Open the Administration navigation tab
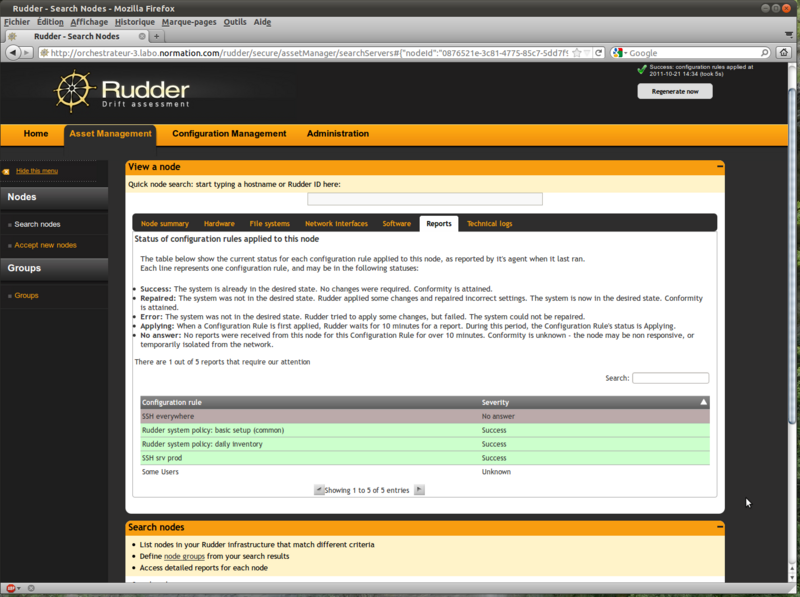Image resolution: width=800 pixels, height=597 pixels. click(338, 134)
